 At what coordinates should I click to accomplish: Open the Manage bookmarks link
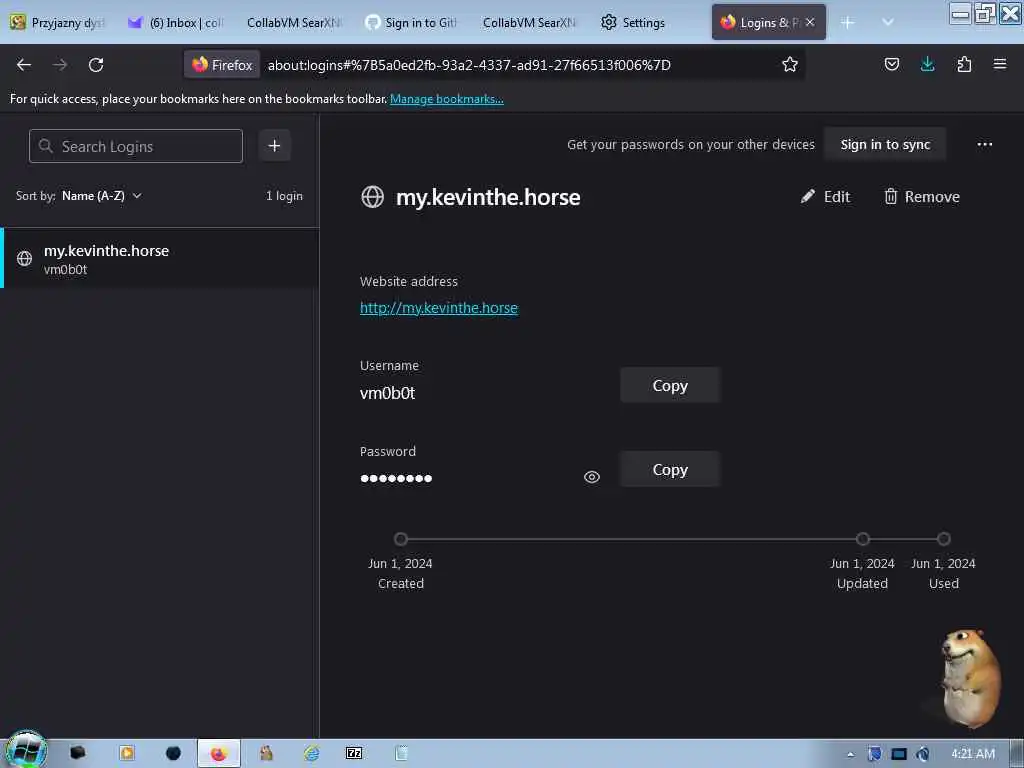pyautogui.click(x=447, y=99)
